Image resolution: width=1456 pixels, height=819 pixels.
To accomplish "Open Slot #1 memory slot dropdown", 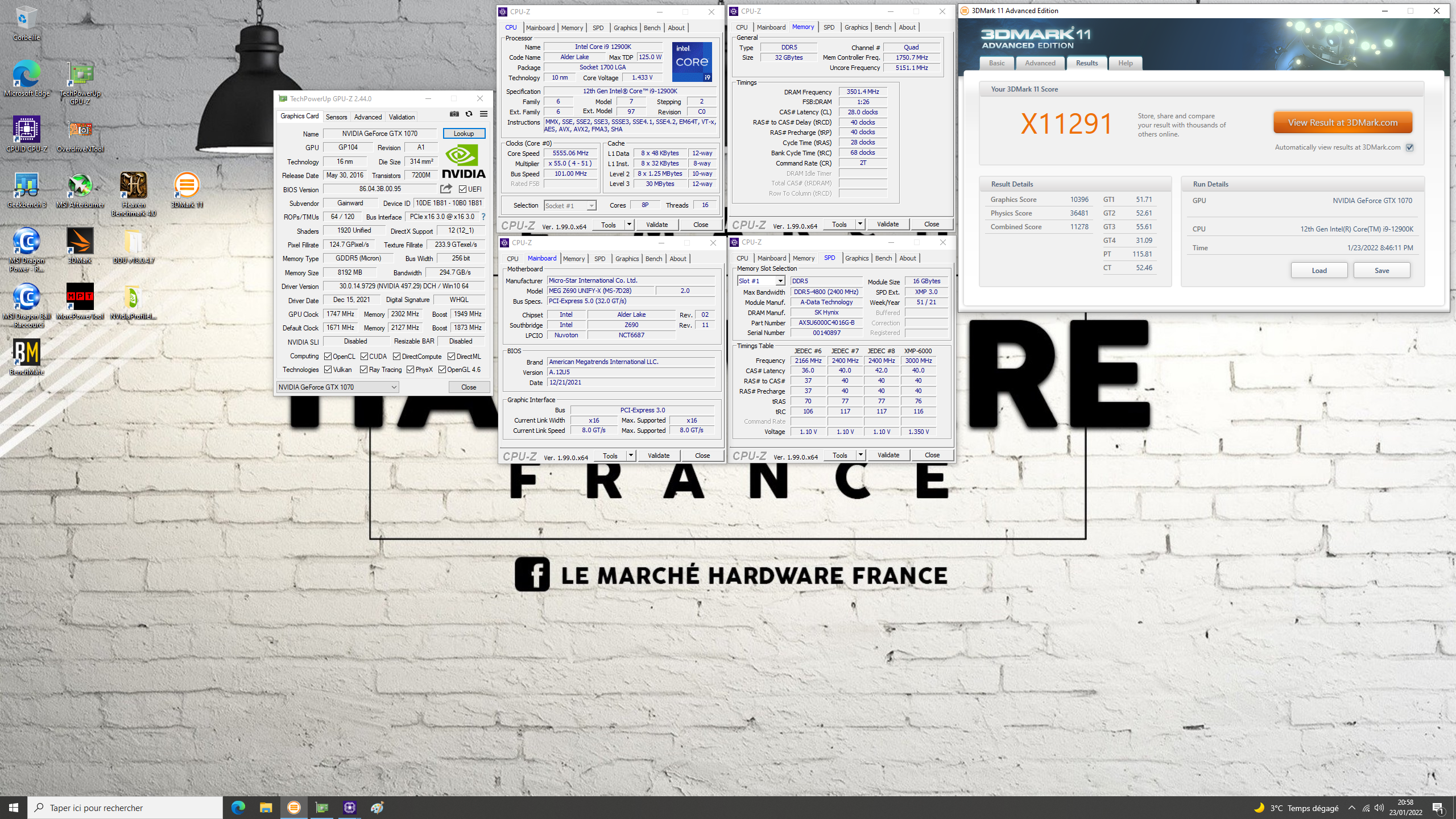I will click(761, 281).
